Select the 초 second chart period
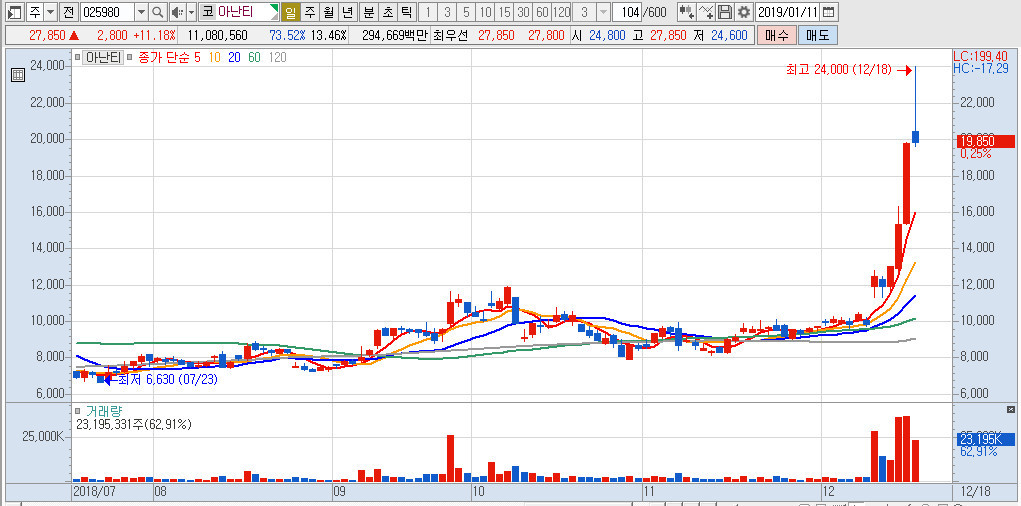 pos(387,12)
